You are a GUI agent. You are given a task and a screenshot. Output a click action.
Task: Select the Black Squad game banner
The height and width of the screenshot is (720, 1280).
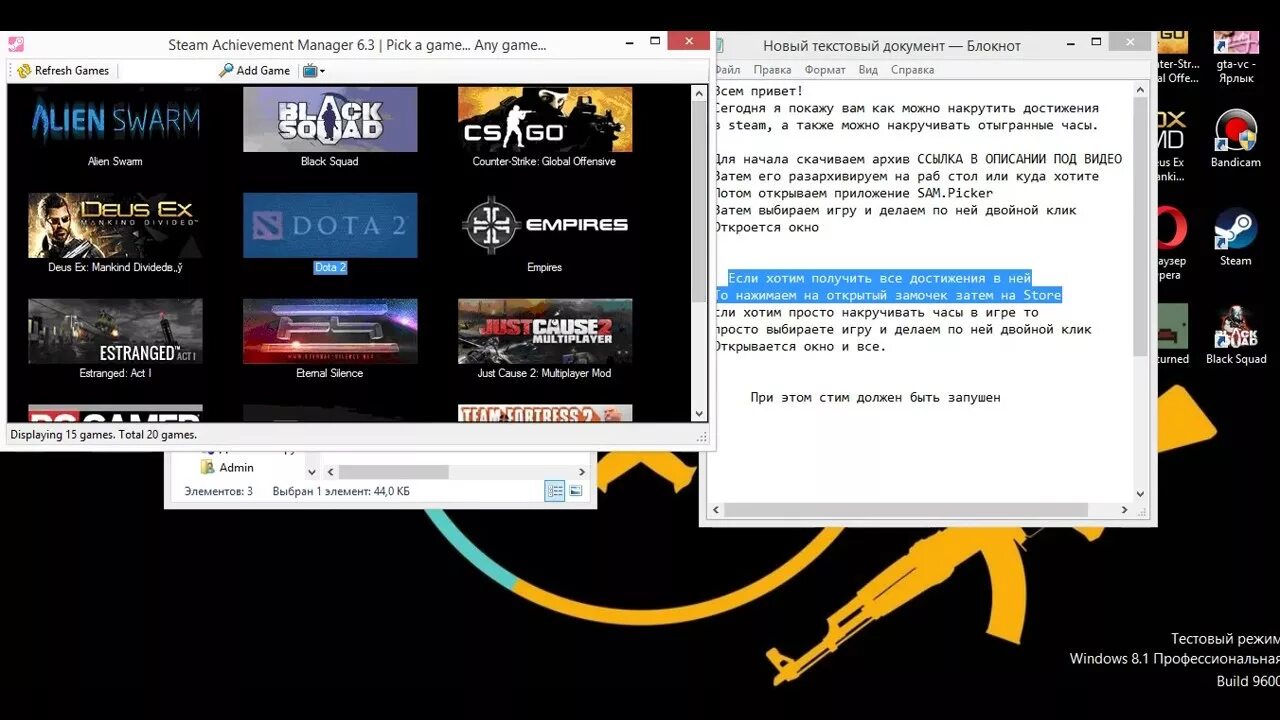pyautogui.click(x=330, y=119)
